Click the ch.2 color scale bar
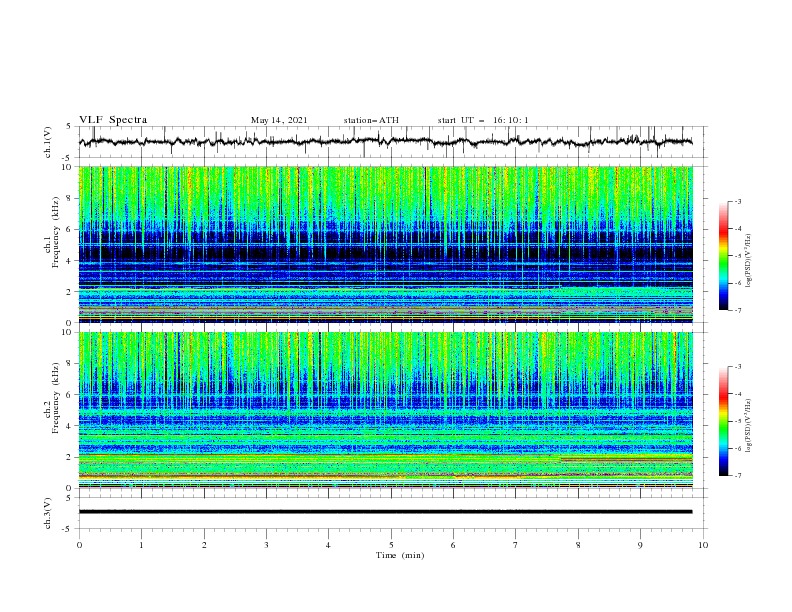 [723, 421]
